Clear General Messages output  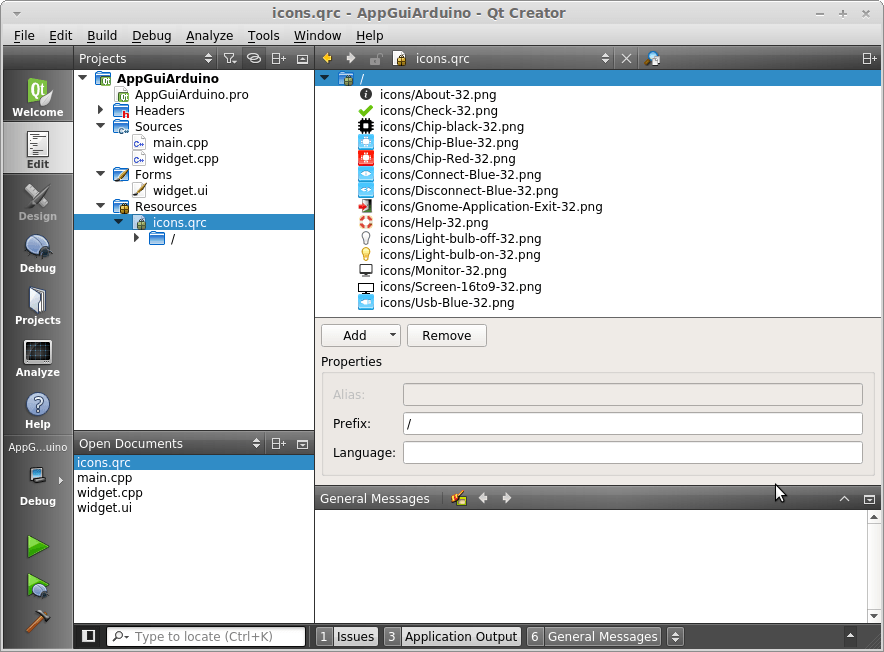point(458,498)
